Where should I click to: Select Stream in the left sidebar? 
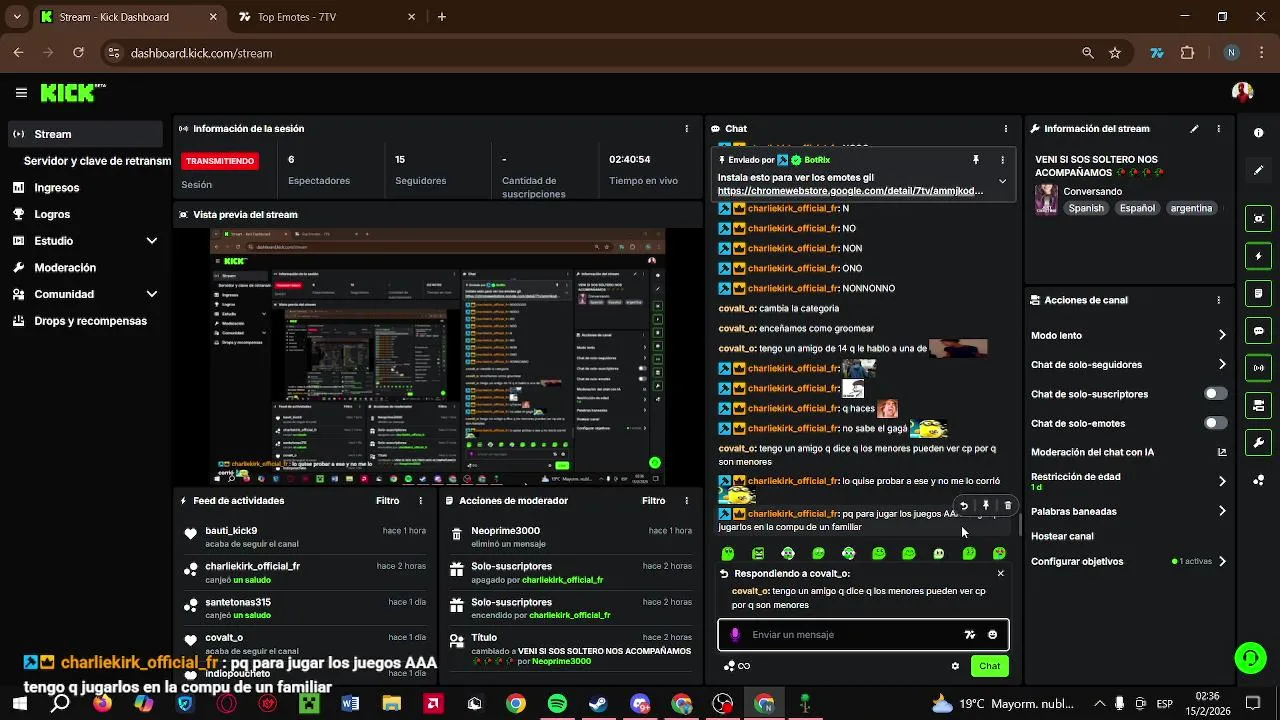(x=86, y=134)
